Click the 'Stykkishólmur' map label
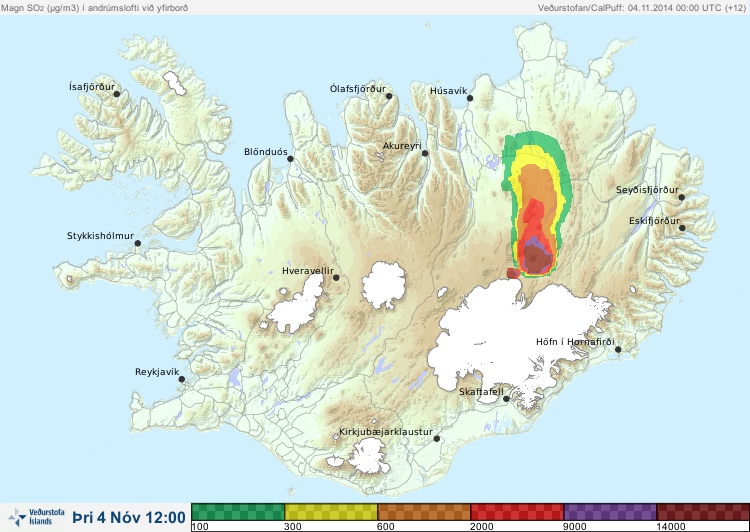The width and height of the screenshot is (750, 532). click(x=100, y=236)
